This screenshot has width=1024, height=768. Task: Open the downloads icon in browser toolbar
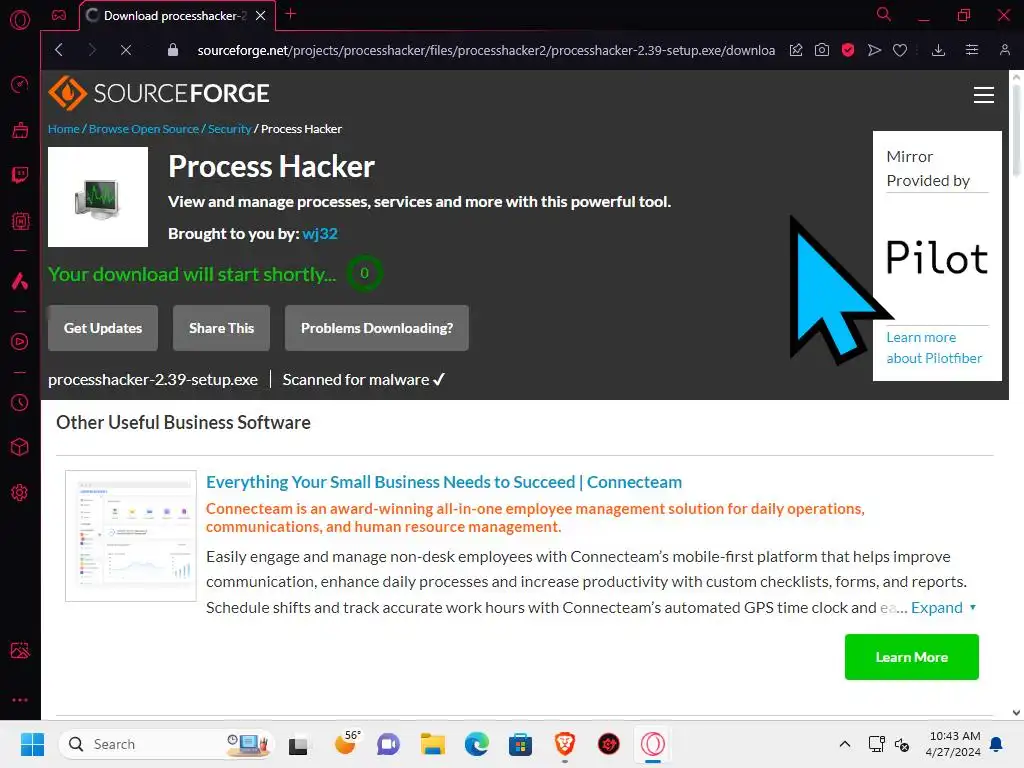click(938, 50)
